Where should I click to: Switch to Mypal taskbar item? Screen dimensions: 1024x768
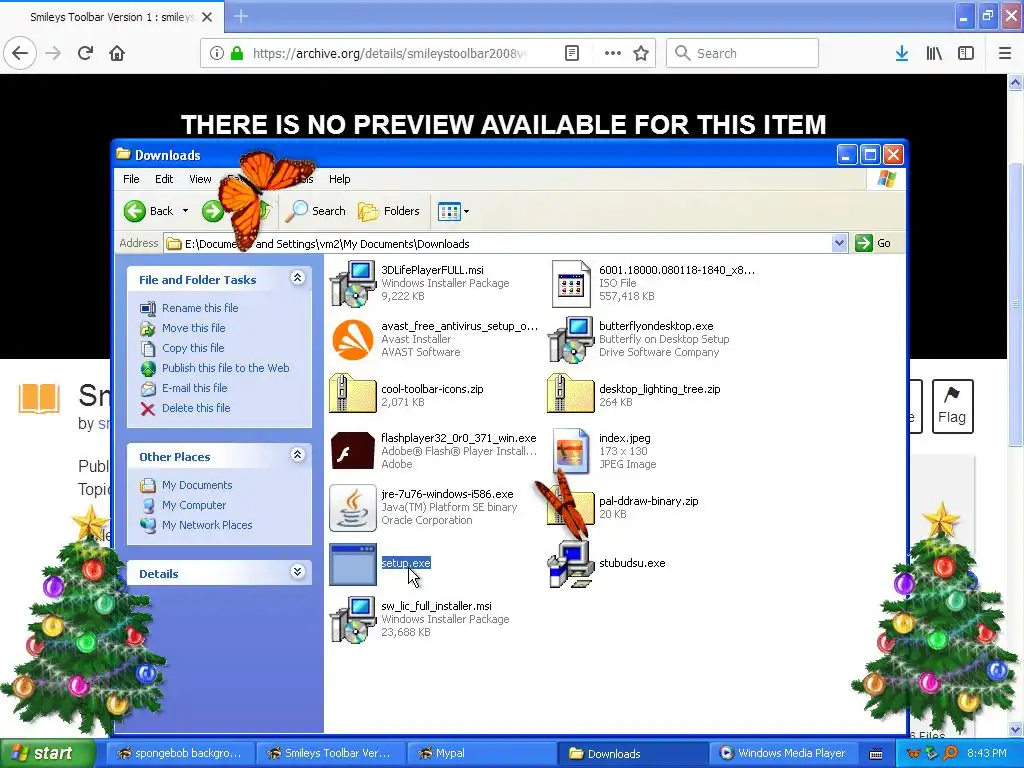click(x=481, y=753)
